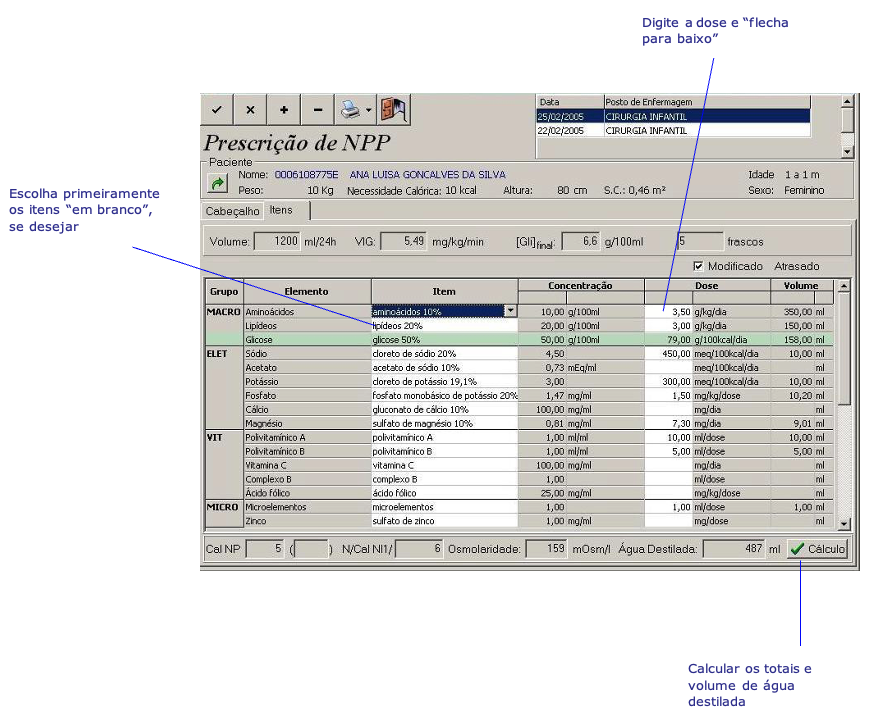The width and height of the screenshot is (878, 722).
Task: Remove a record with the minus icon
Action: click(317, 110)
